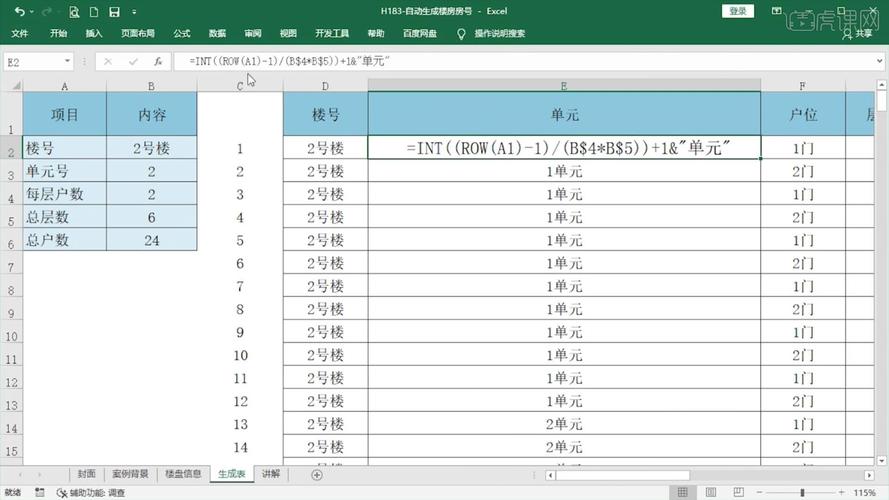The width and height of the screenshot is (889, 500).
Task: Create a new workbook with the blank page icon
Action: 94,11
